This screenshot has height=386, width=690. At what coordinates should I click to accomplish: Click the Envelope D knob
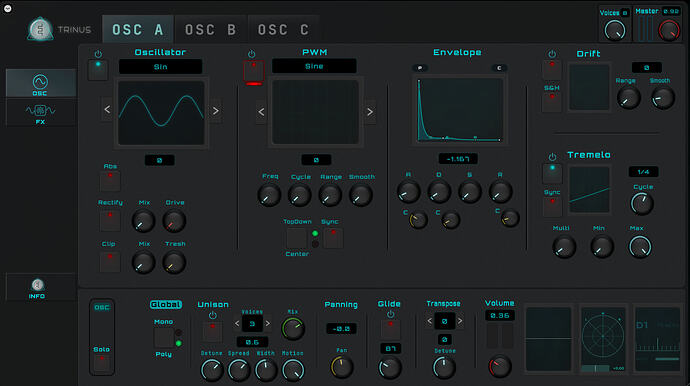439,191
